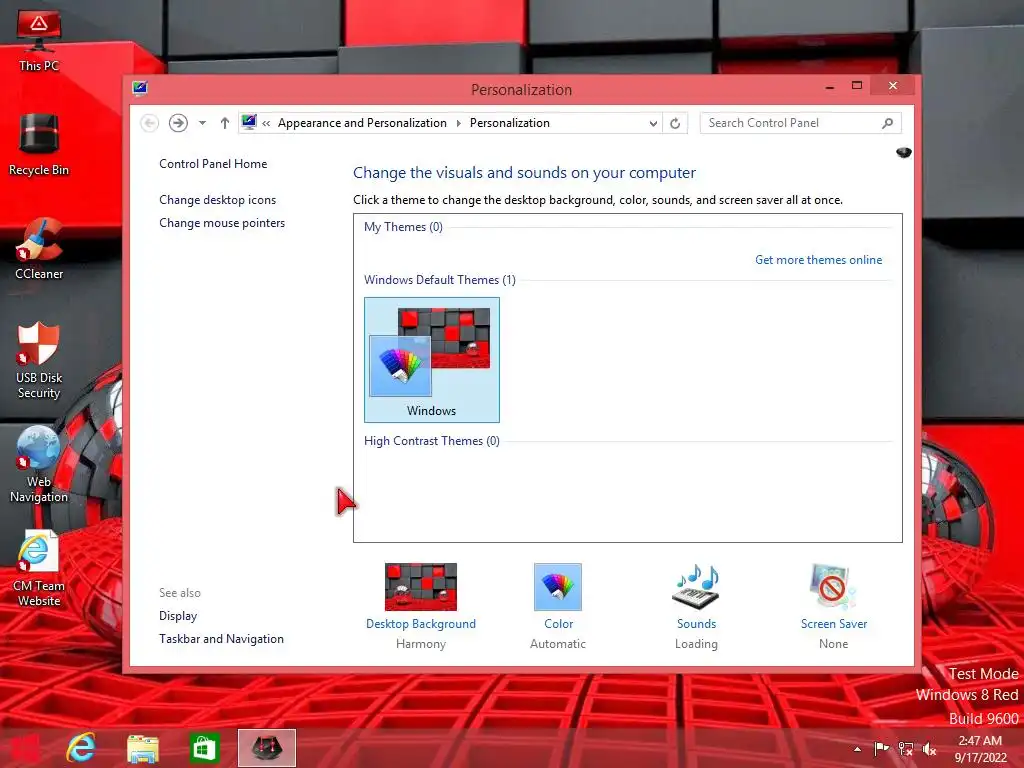Open the CM Team Website shortcut
1024x768 pixels.
tap(39, 568)
